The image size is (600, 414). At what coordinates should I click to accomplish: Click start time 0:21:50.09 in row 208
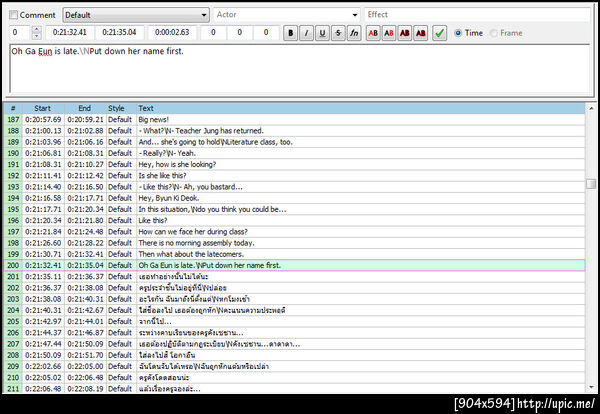click(x=43, y=355)
